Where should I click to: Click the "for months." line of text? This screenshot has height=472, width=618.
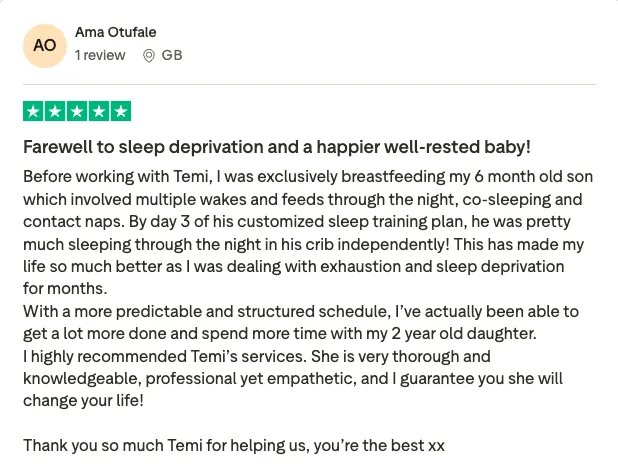(x=65, y=288)
